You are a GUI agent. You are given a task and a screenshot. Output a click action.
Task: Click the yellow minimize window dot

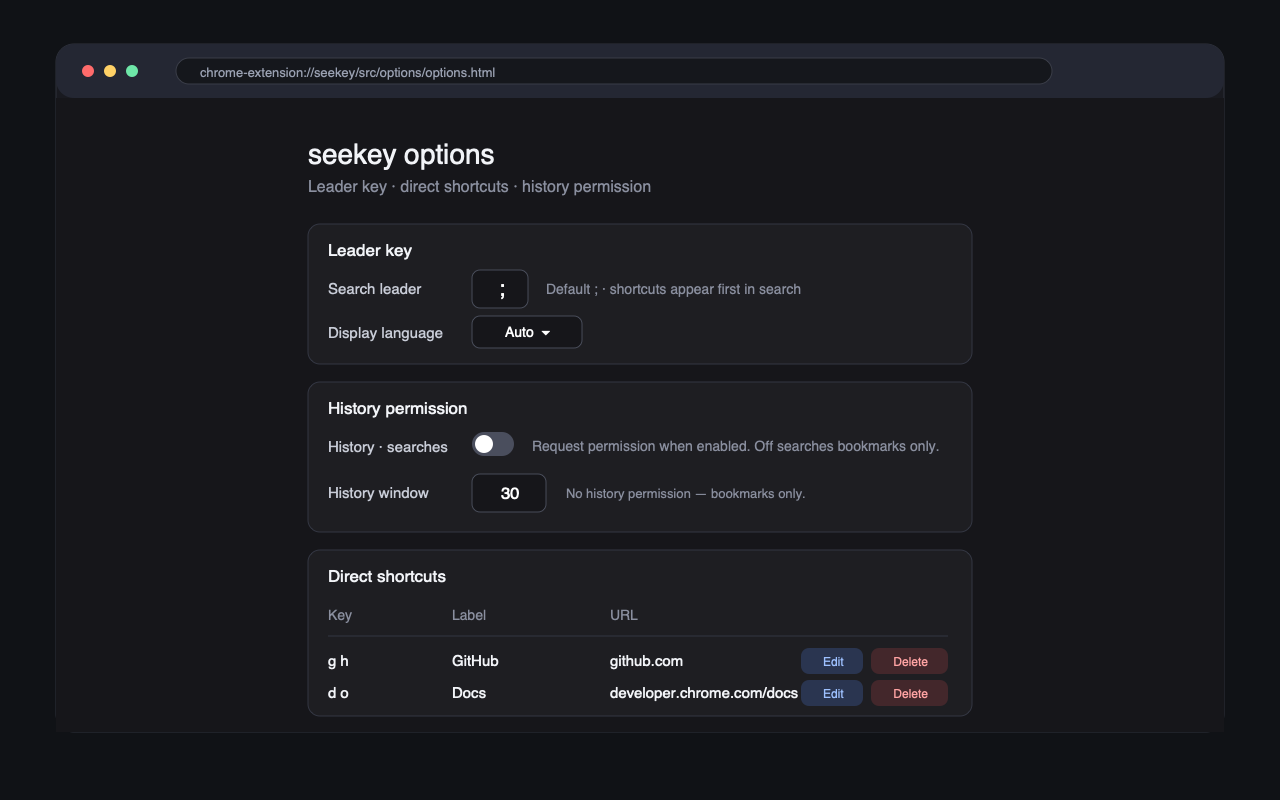coord(110,71)
